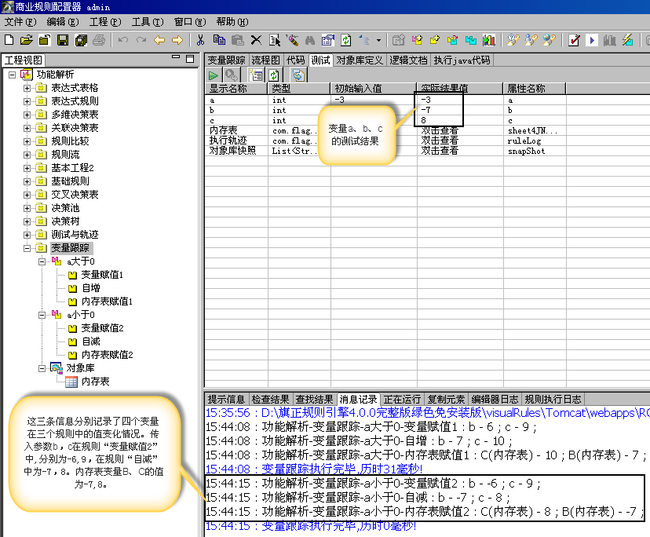
Task: Switch to the 规则执行日志 tab
Action: coord(553,399)
